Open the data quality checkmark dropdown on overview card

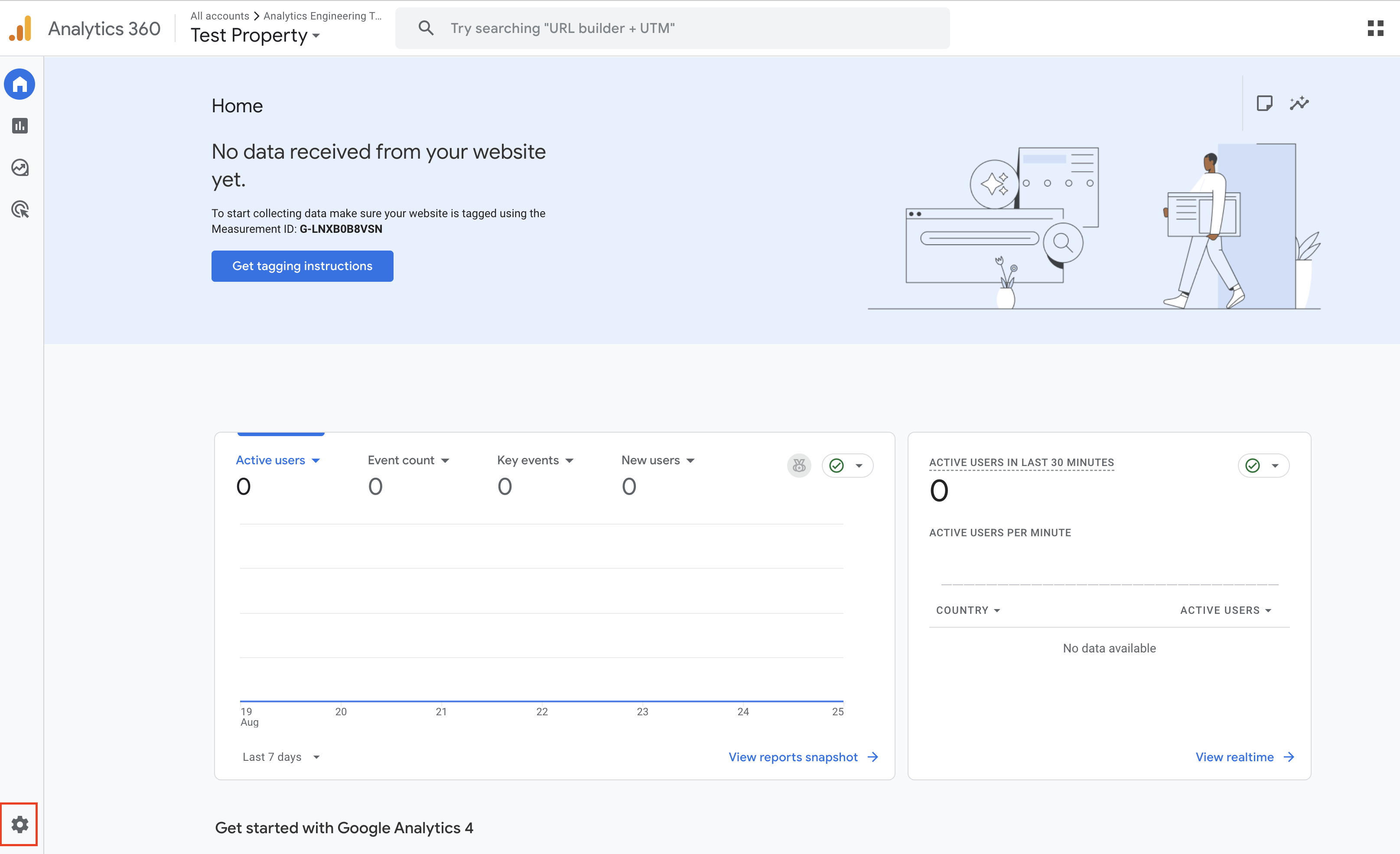(x=847, y=465)
